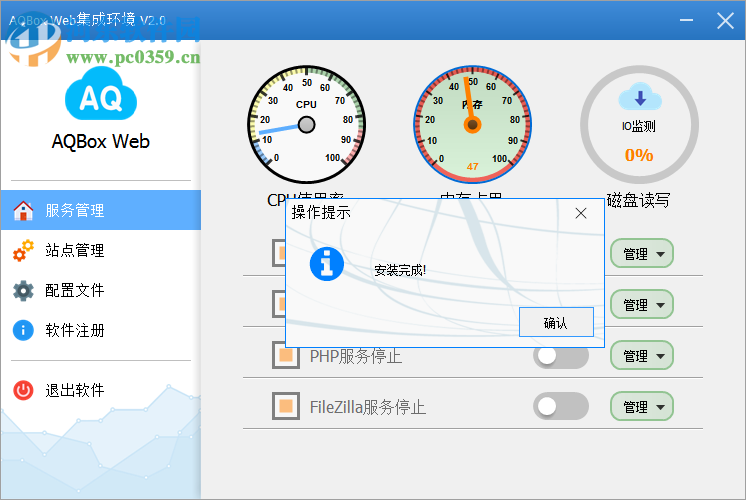The width and height of the screenshot is (746, 500).
Task: Click the orange gears icon for 站点管理
Action: [x=23, y=250]
